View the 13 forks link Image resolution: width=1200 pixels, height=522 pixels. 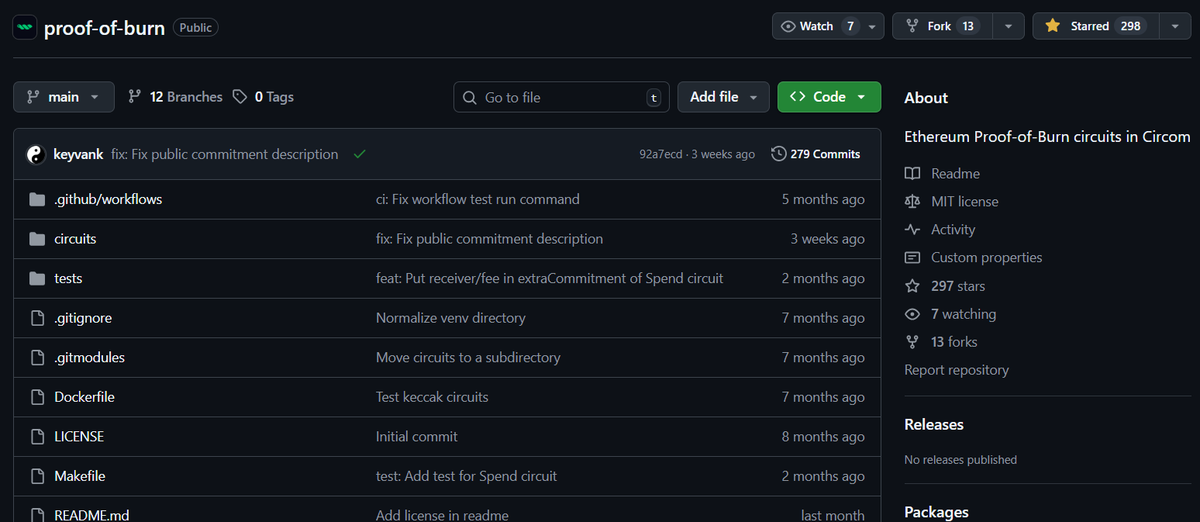point(954,342)
